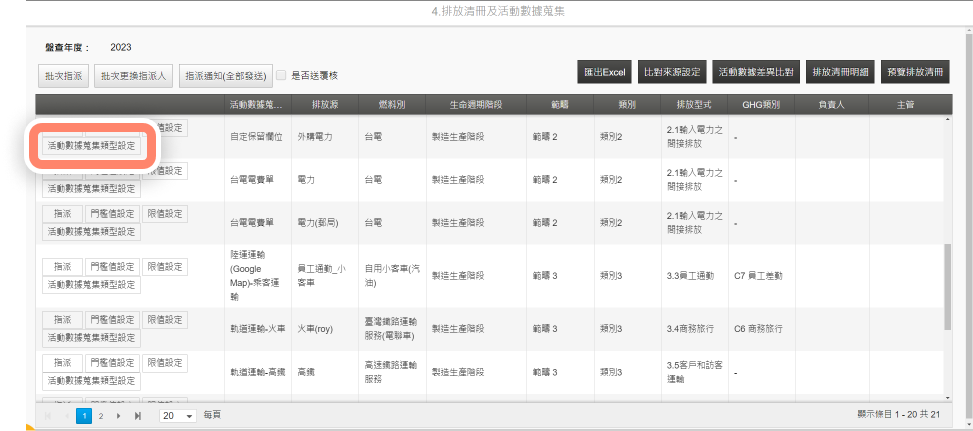
Task: Jump to last page arrow in pager
Action: tap(137, 414)
